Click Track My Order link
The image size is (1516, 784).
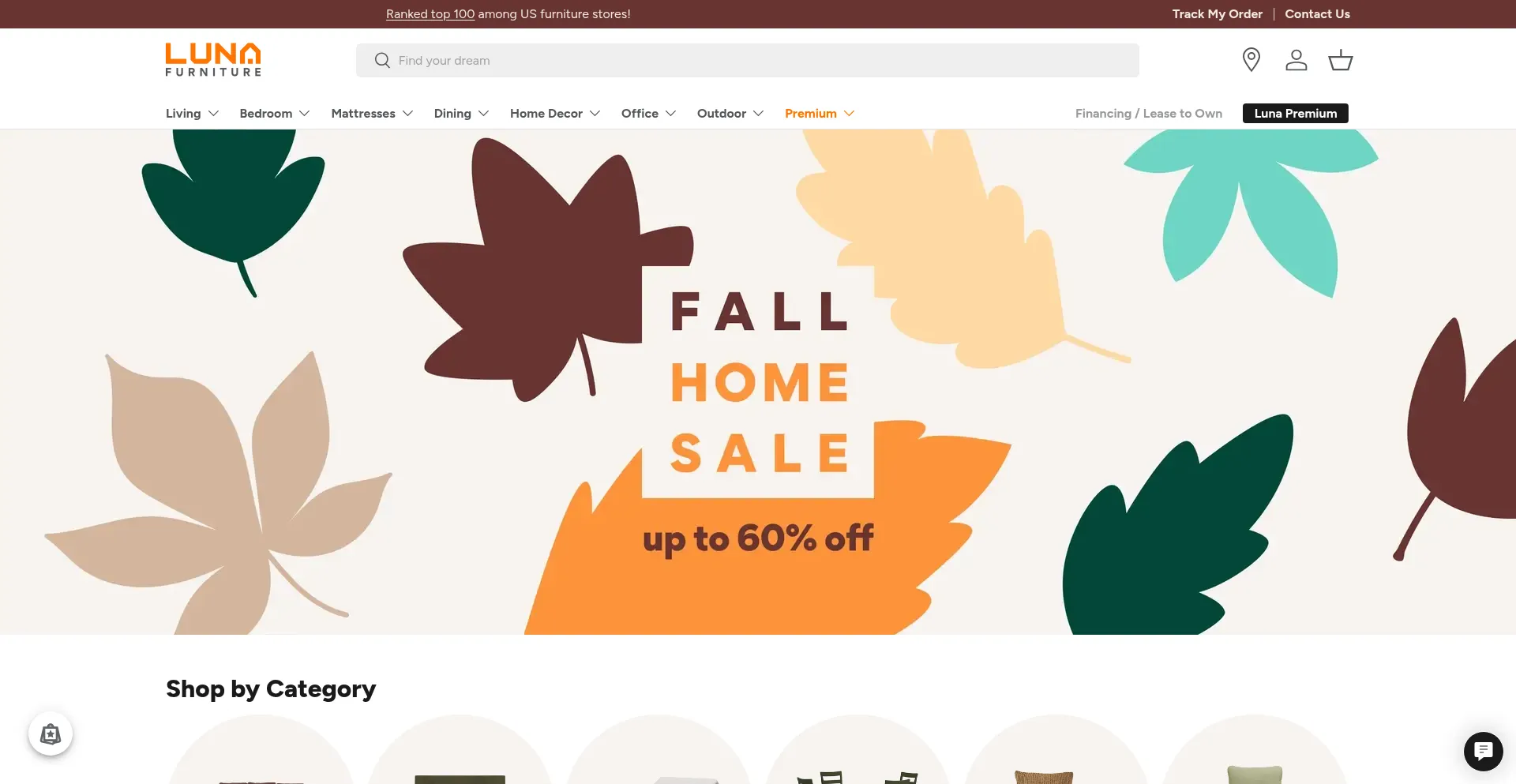(1217, 14)
